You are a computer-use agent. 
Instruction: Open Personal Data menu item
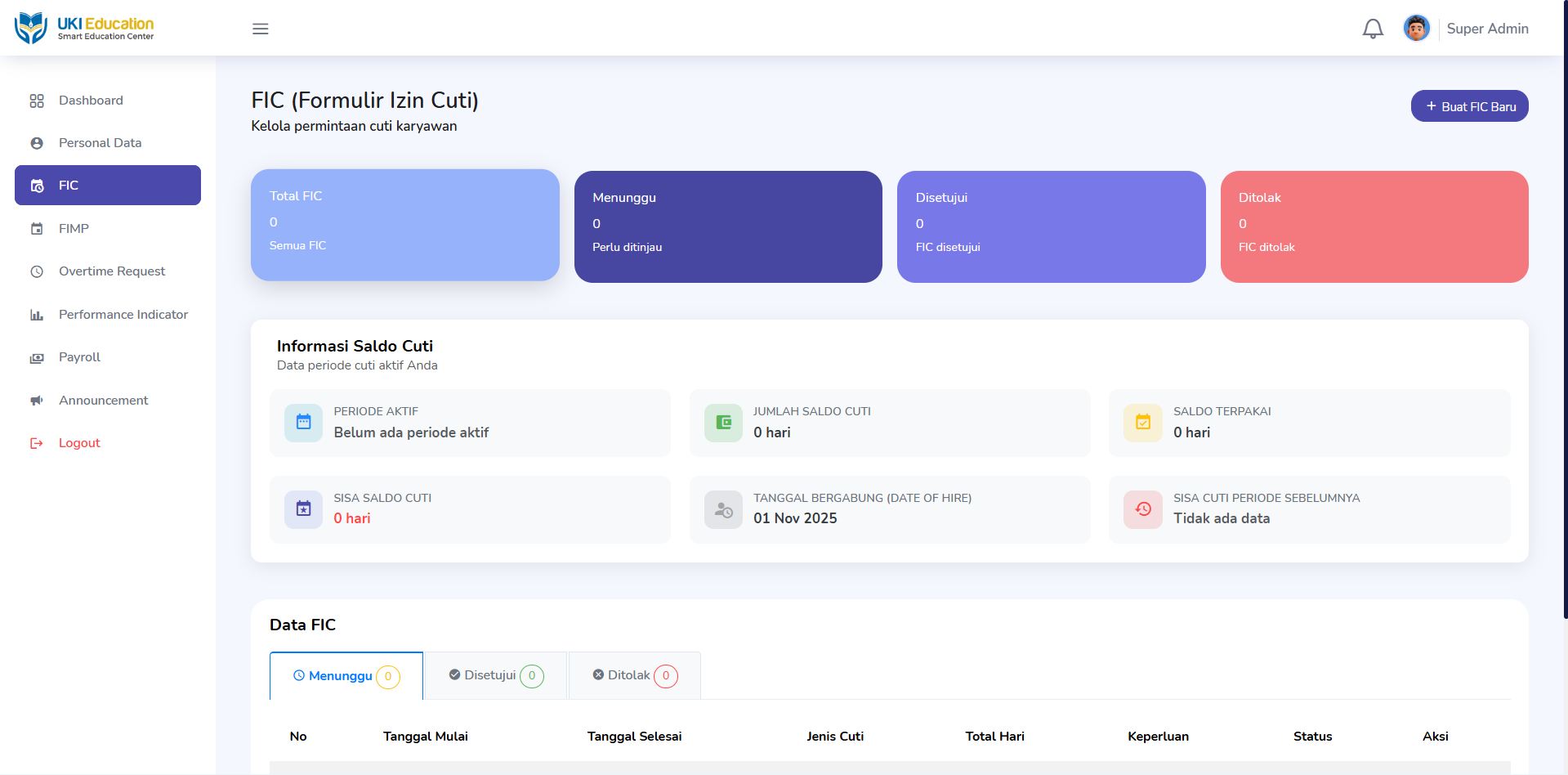click(108, 143)
